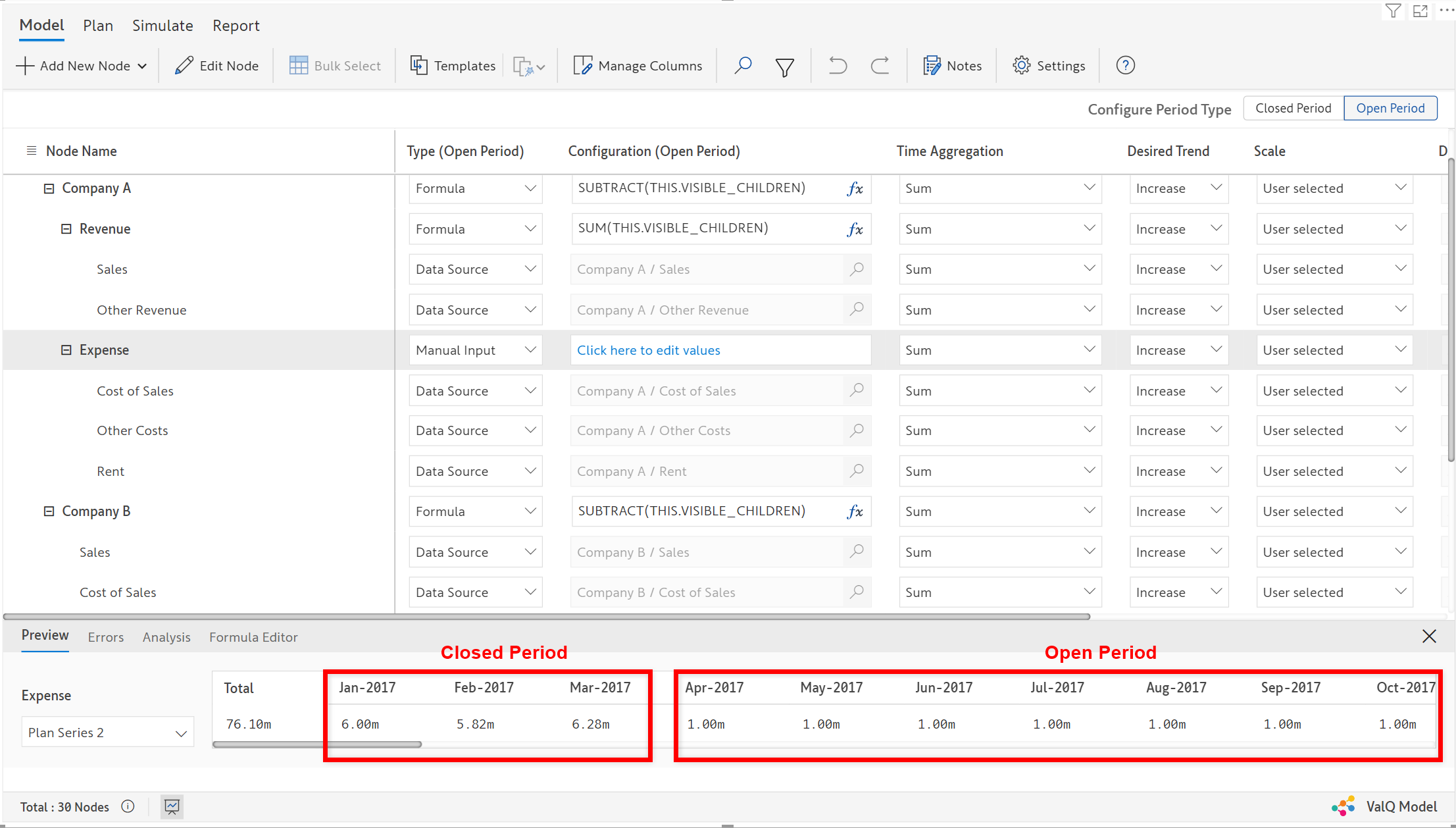Open the Plan Series 2 dropdown

[x=107, y=733]
